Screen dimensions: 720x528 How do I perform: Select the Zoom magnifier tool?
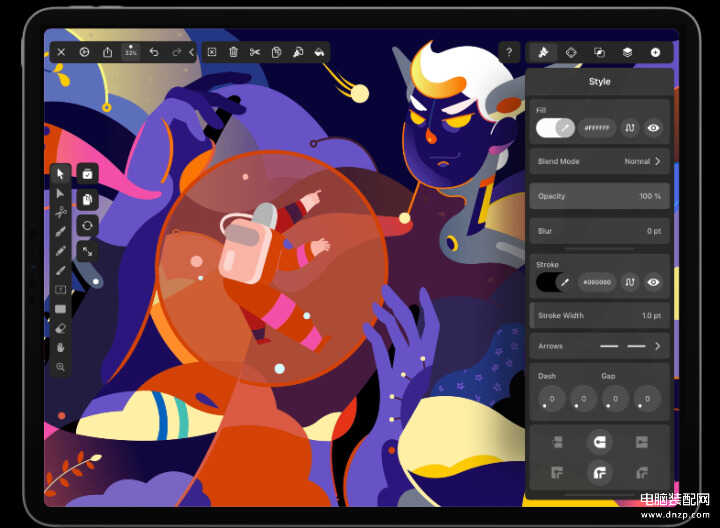coord(60,367)
